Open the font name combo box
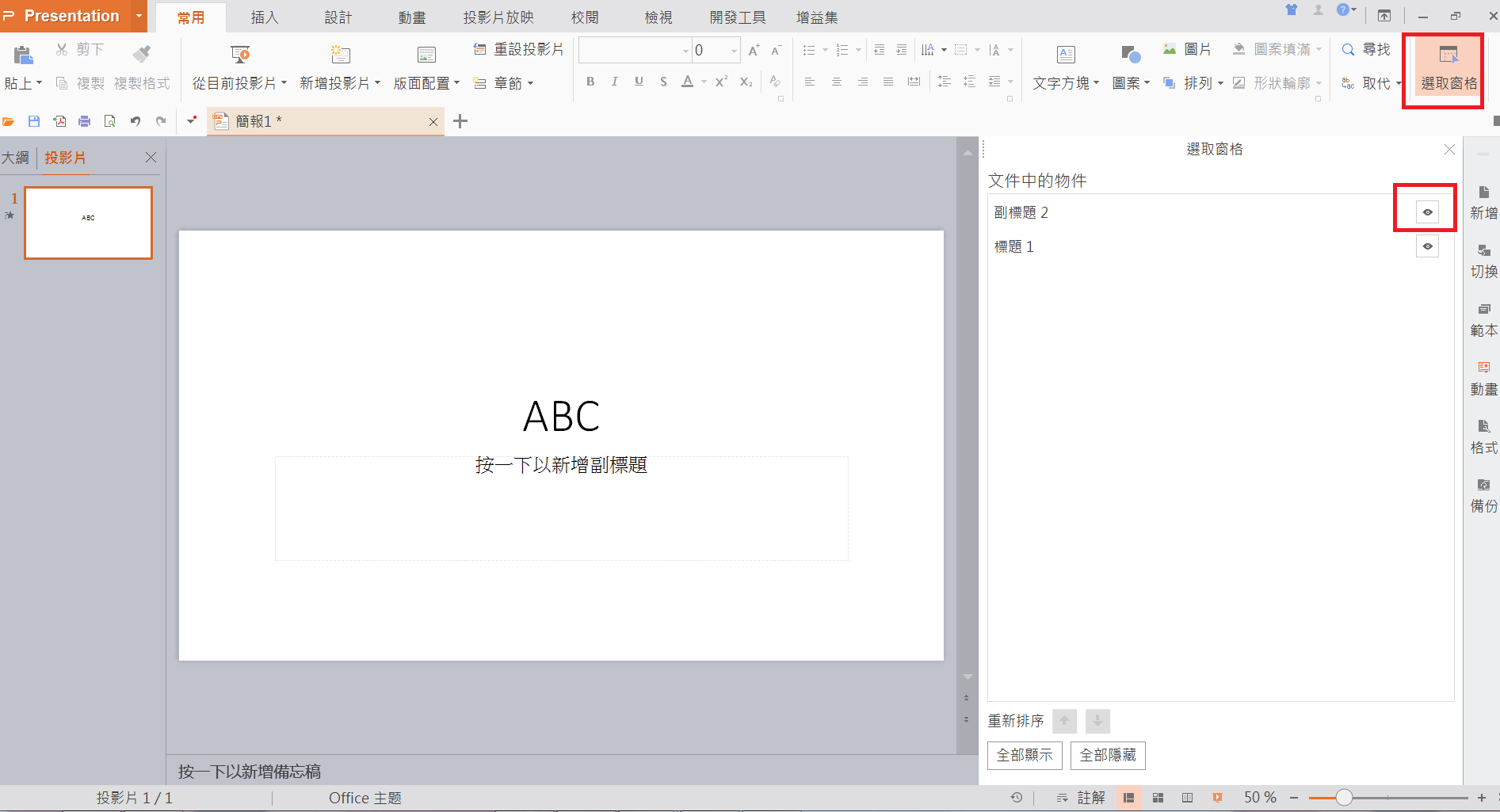The height and width of the screenshot is (812, 1500). point(635,50)
